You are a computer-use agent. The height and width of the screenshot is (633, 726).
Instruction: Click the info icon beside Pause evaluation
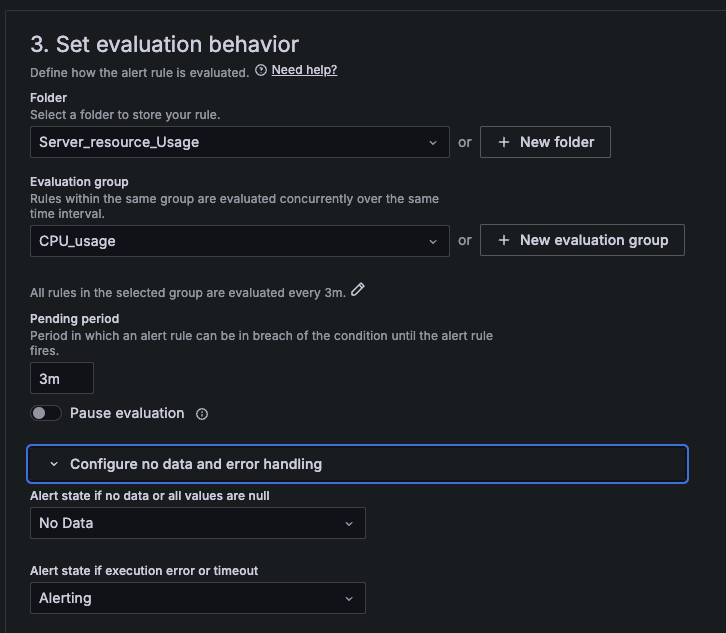tap(202, 414)
